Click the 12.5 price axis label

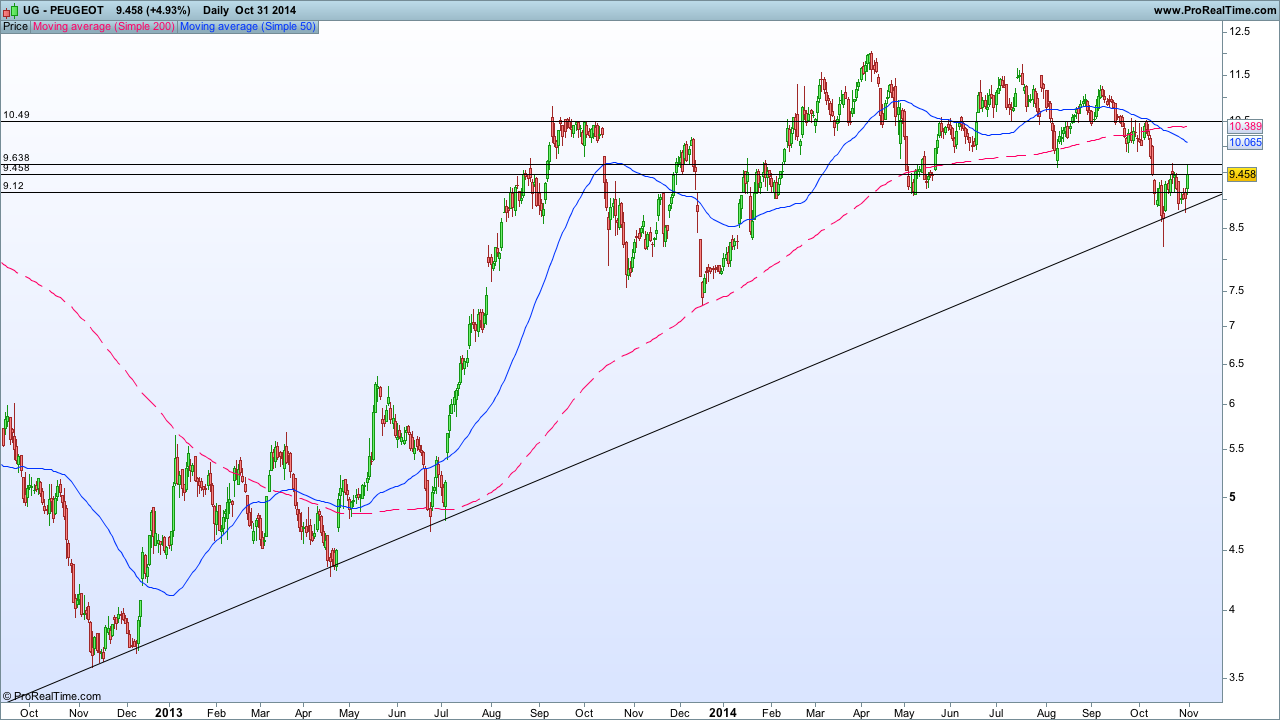coord(1240,32)
